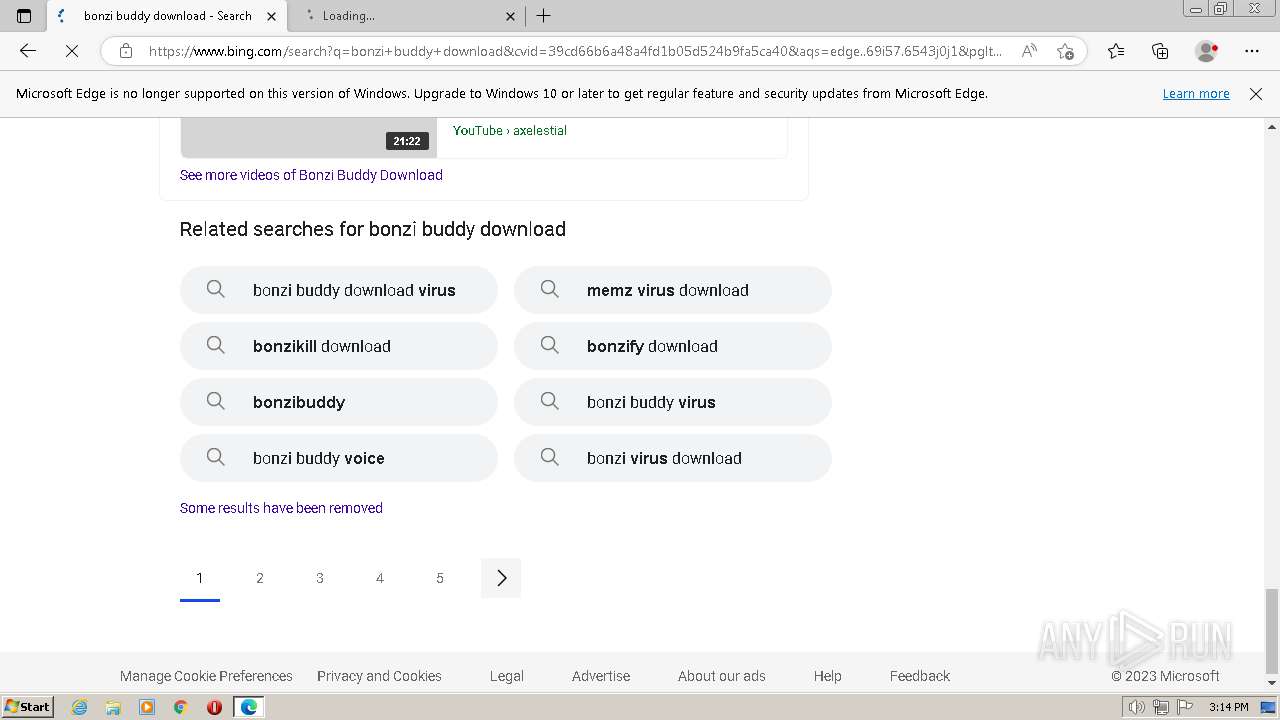Click the page vertical scrollbar thumb
The image size is (1280, 720).
click(1272, 631)
